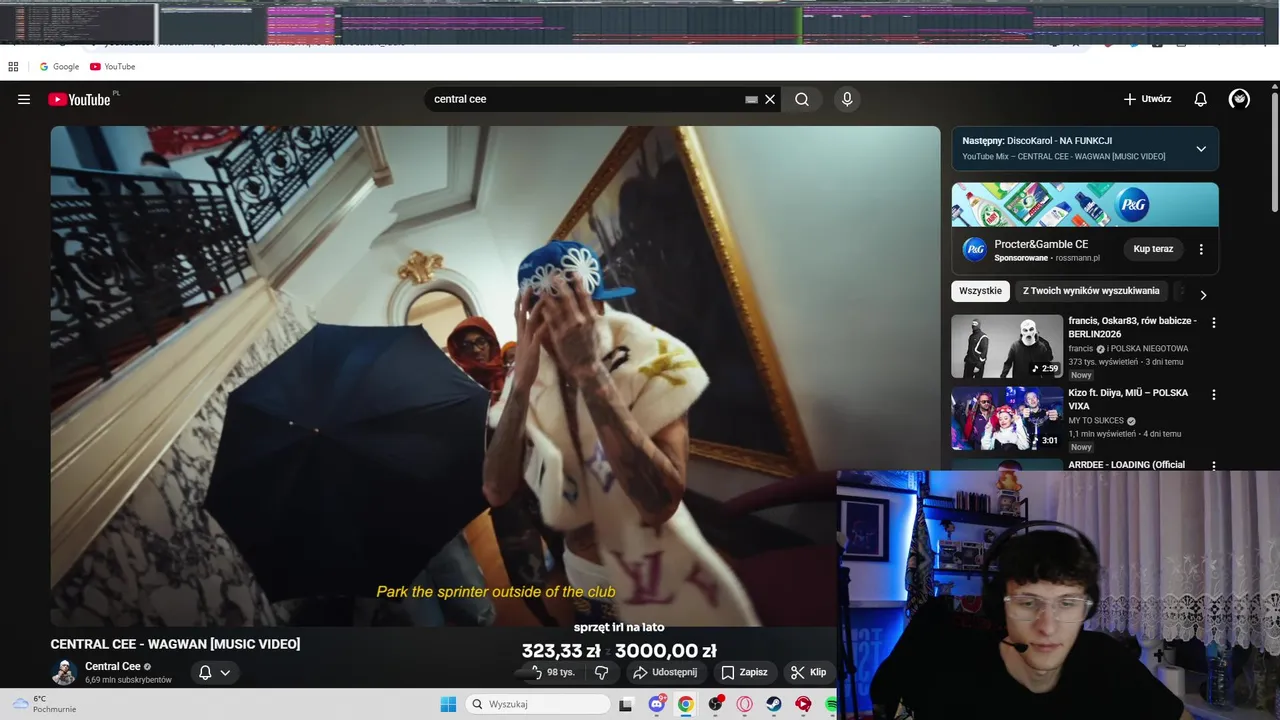The image size is (1280, 720).
Task: Dislike the video with thumbs-down
Action: [601, 672]
